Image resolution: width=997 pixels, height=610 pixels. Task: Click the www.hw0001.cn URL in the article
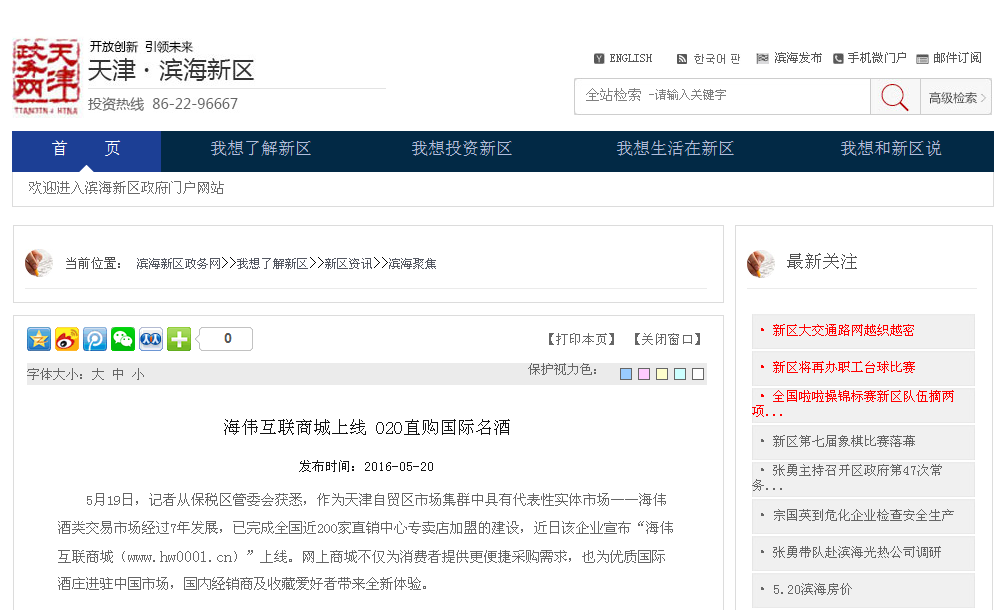pos(182,558)
